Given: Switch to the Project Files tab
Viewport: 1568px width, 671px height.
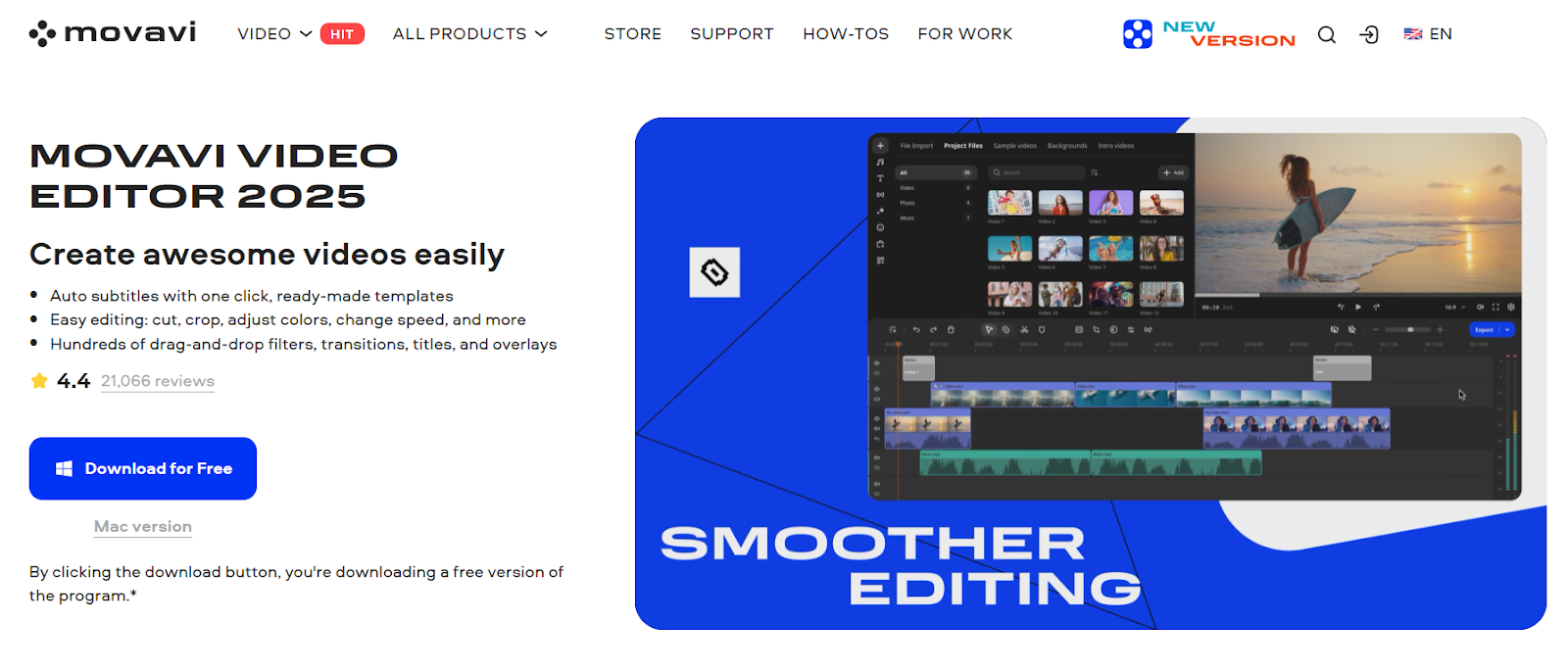Looking at the screenshot, I should (x=963, y=146).
